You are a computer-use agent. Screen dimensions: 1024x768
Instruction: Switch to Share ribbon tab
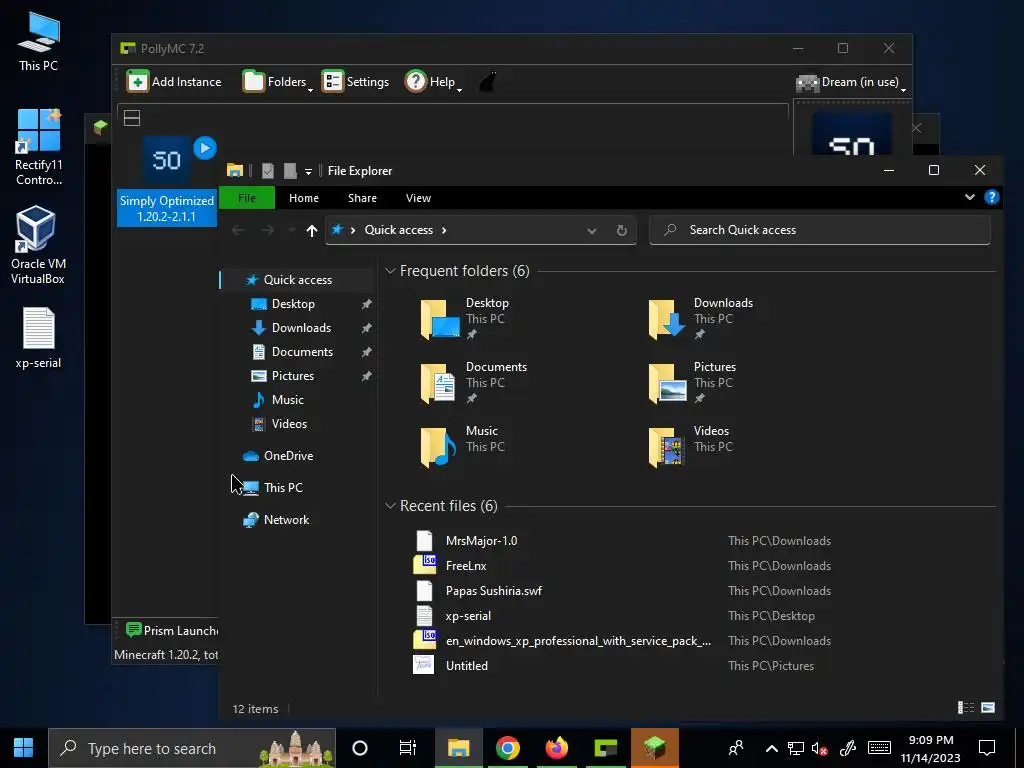tap(362, 198)
